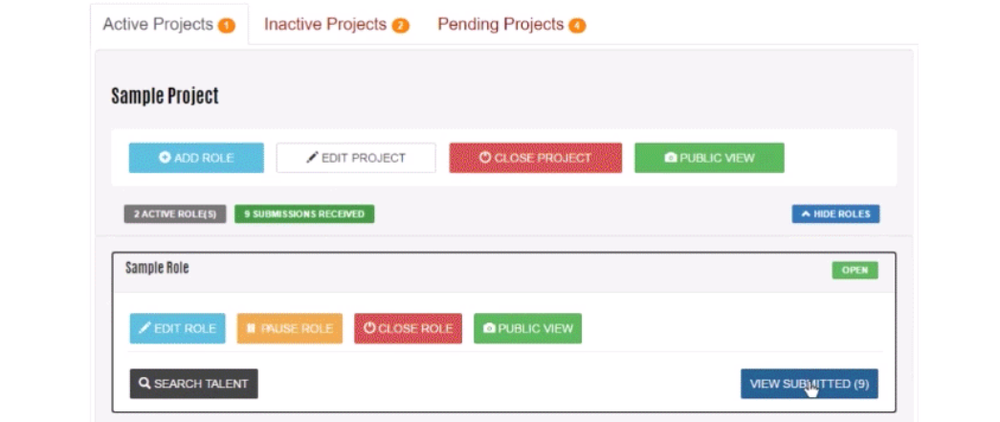
Task: Click the 9 Submissions Received badge
Action: coord(304,214)
